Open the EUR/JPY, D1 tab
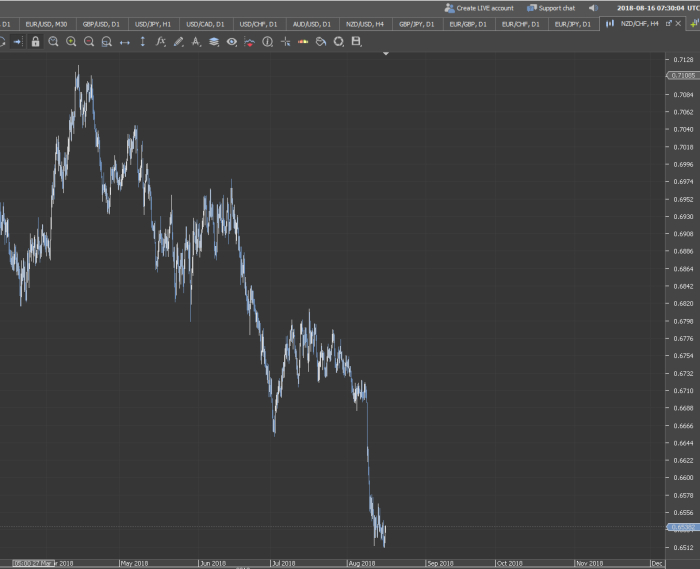This screenshot has height=569, width=700. pos(573,24)
